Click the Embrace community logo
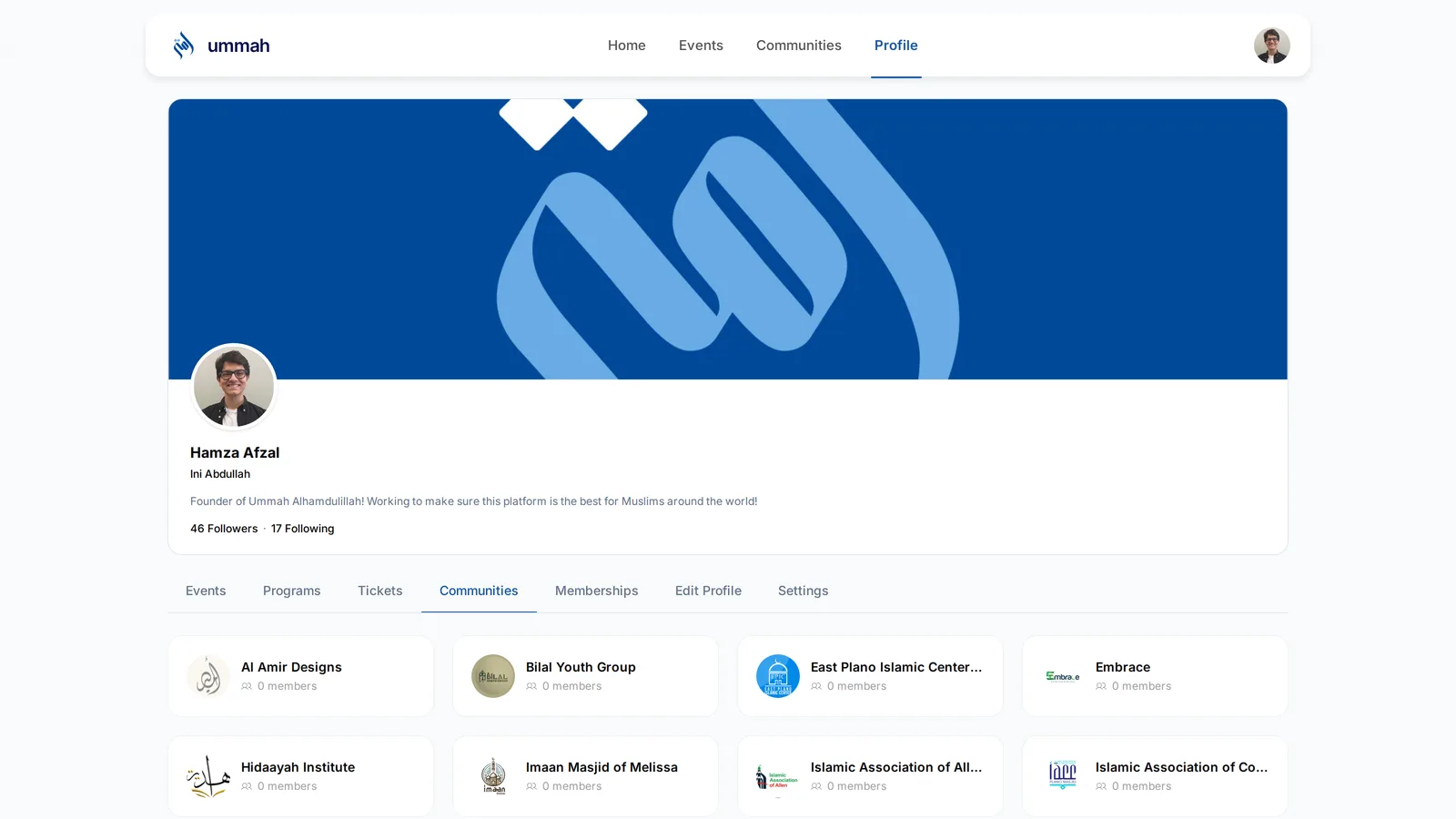Screen dimensions: 1456x819 pos(1063,676)
